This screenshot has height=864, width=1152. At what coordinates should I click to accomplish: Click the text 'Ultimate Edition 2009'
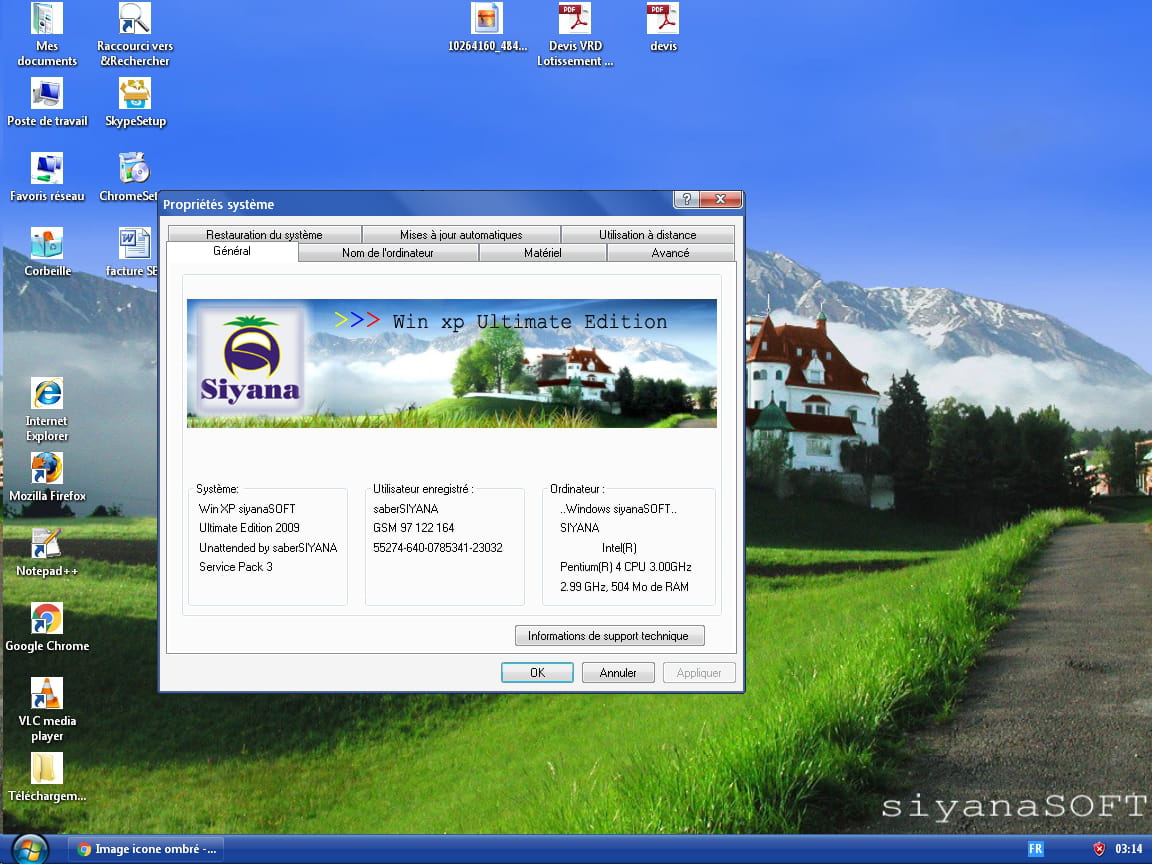point(249,528)
